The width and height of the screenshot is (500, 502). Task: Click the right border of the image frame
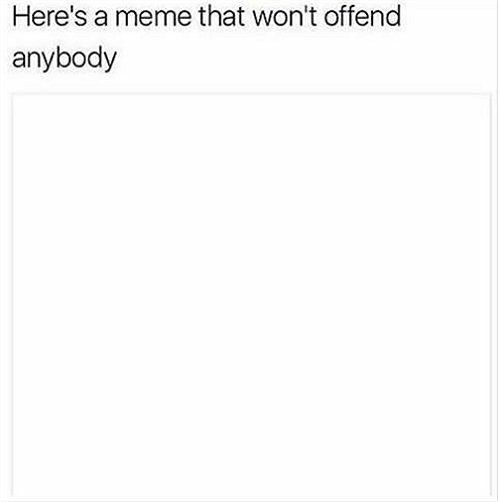(x=491, y=295)
